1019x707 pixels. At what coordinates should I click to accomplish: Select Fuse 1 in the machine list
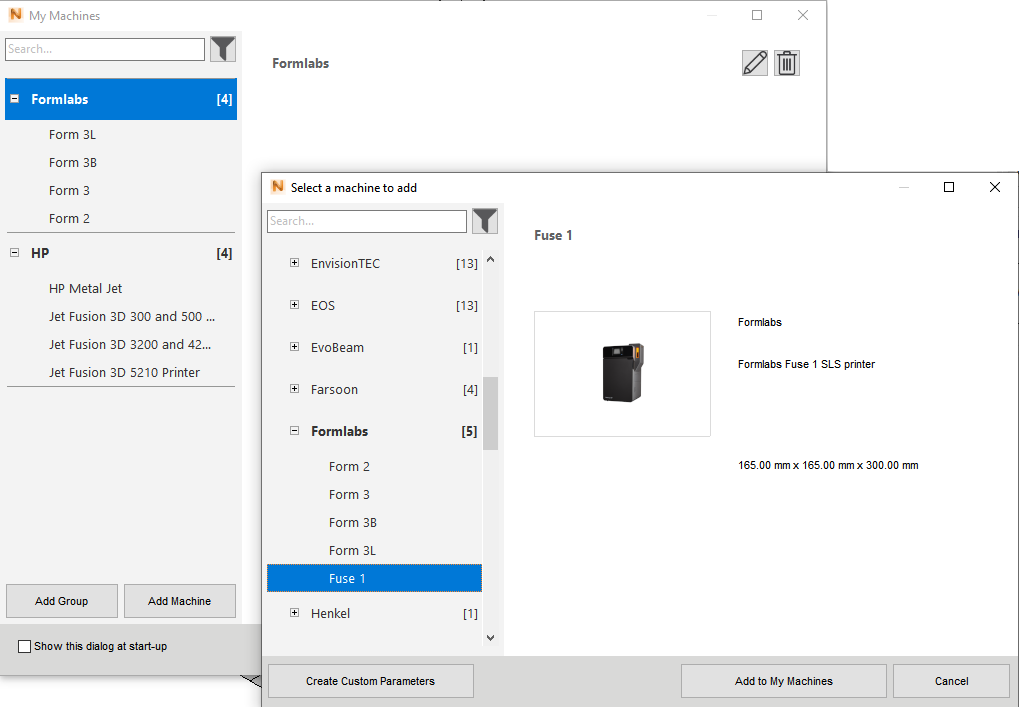point(374,578)
